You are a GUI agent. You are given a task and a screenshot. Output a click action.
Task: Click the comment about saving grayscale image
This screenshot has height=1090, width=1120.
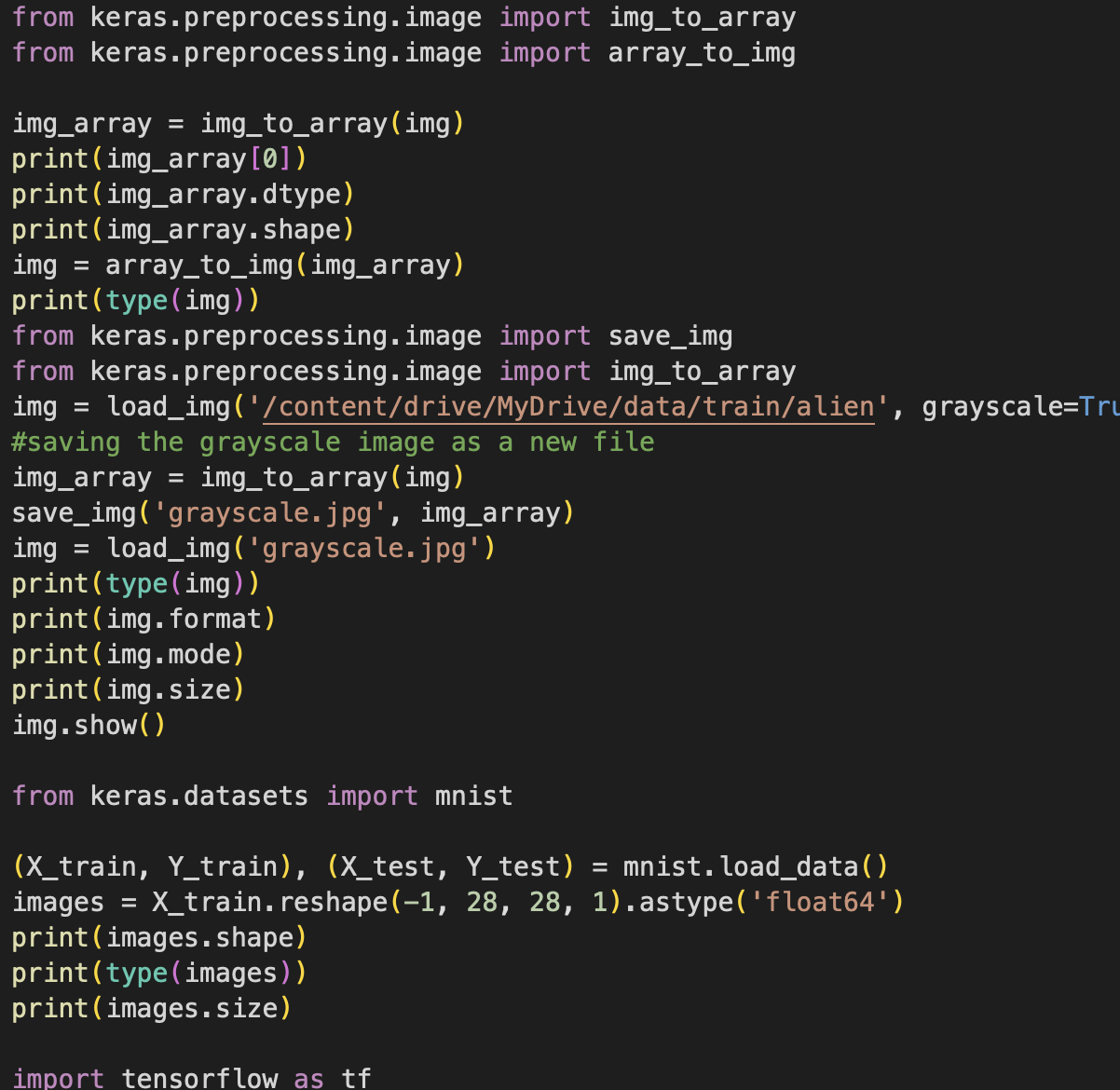click(331, 442)
